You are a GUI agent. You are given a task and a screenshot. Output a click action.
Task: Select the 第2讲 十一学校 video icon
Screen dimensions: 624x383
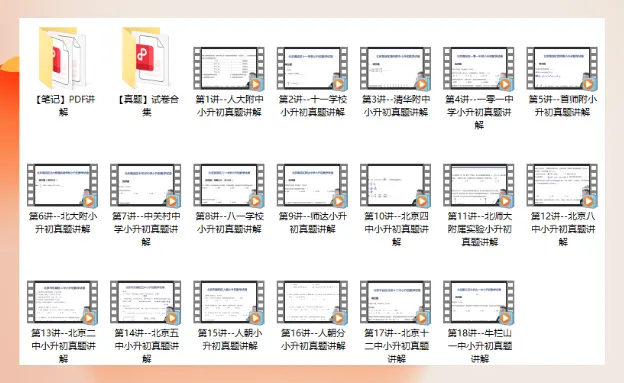[x=312, y=68]
